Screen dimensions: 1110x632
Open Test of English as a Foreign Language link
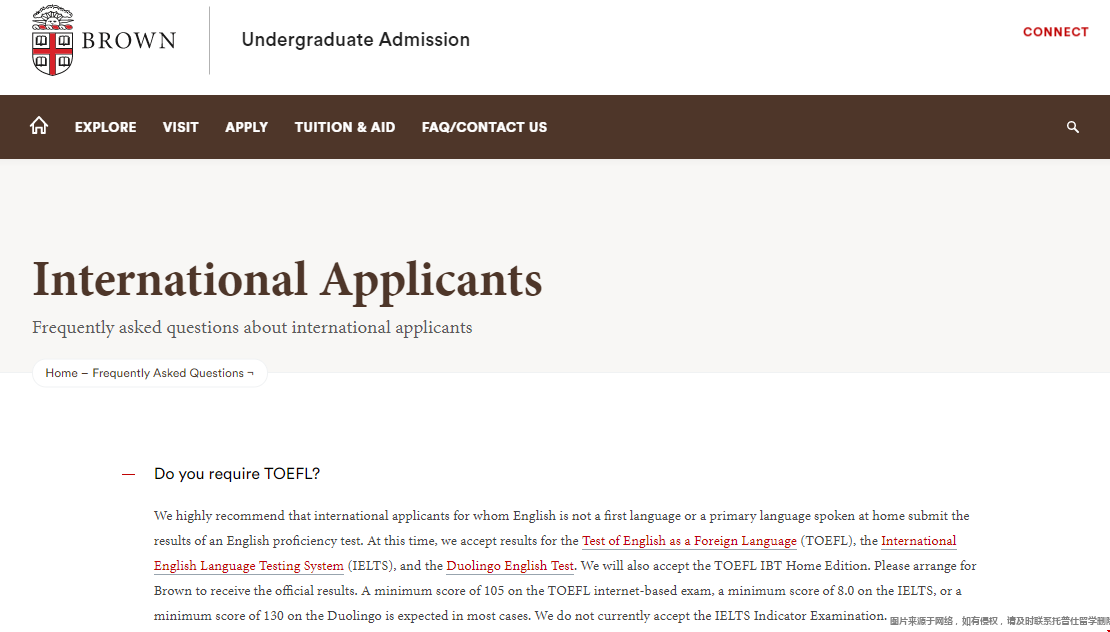(689, 541)
